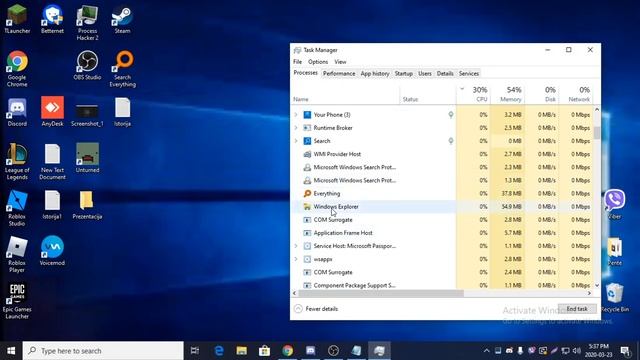This screenshot has height=360, width=640.
Task: Open volume control in system tray
Action: coord(576,351)
